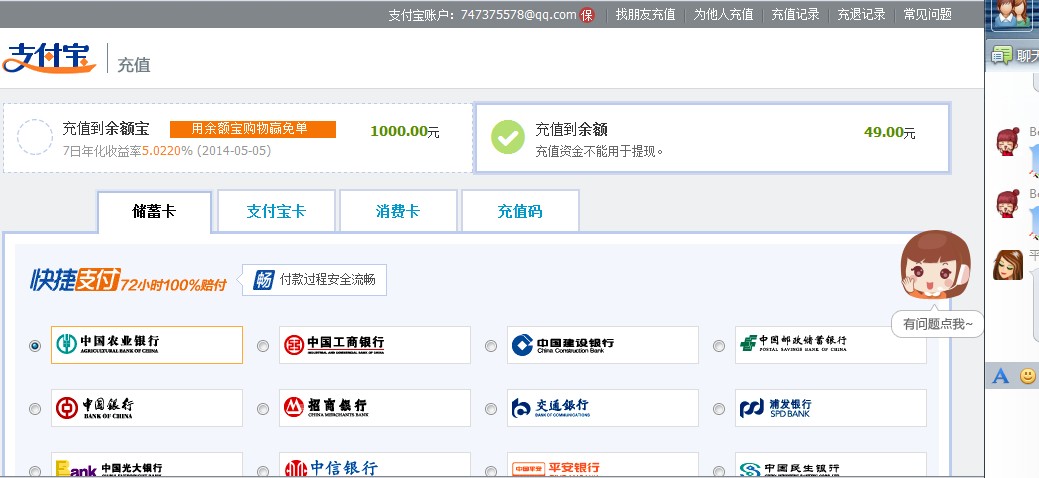Click the 中国民生银行 bank logo card
Viewport: 1039px width, 478px height.
coord(831,465)
